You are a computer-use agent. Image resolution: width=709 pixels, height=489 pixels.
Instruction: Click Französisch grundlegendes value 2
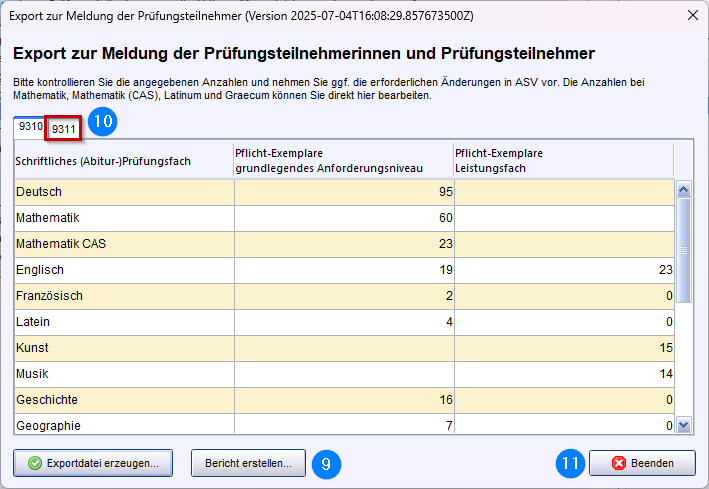click(x=345, y=296)
